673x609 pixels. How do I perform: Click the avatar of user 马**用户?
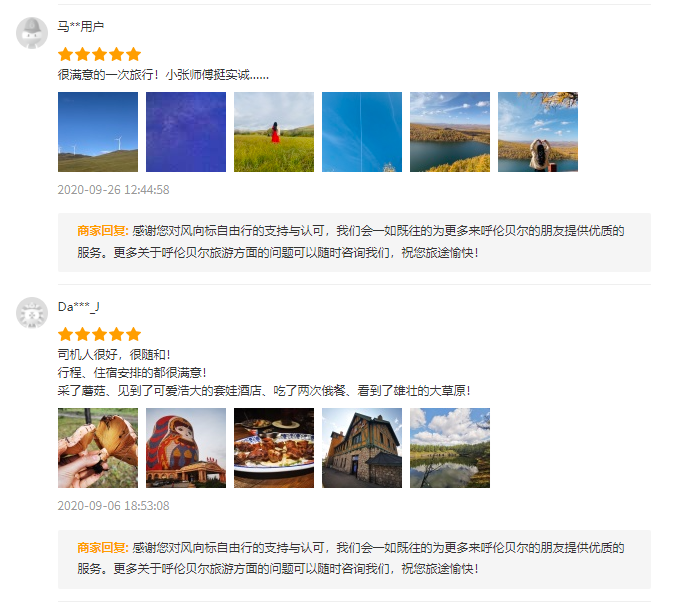tap(32, 33)
